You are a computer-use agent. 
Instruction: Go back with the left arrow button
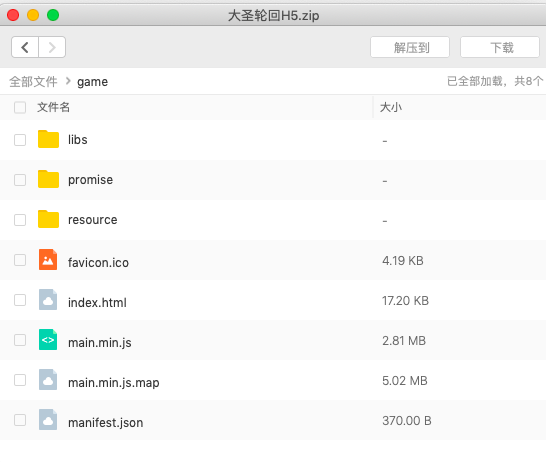point(25,47)
